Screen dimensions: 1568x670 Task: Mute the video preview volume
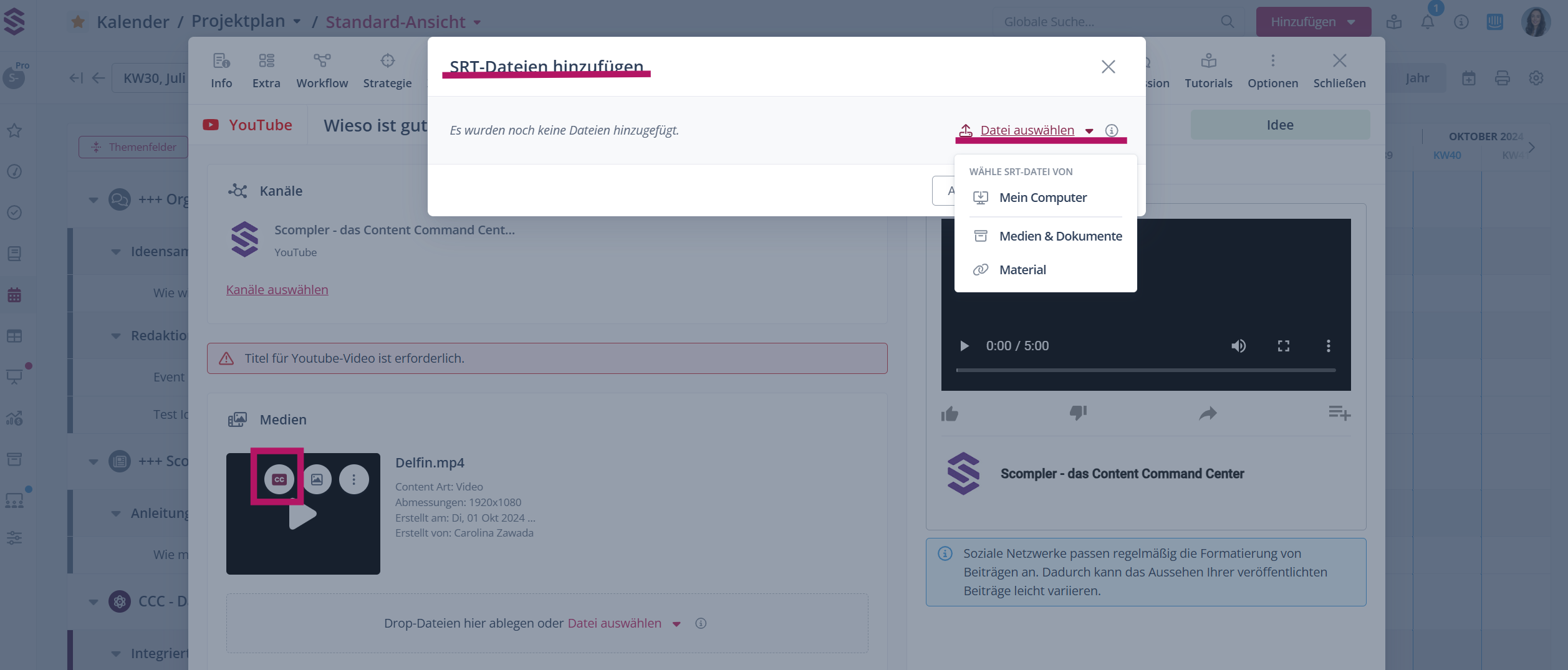coord(1238,346)
